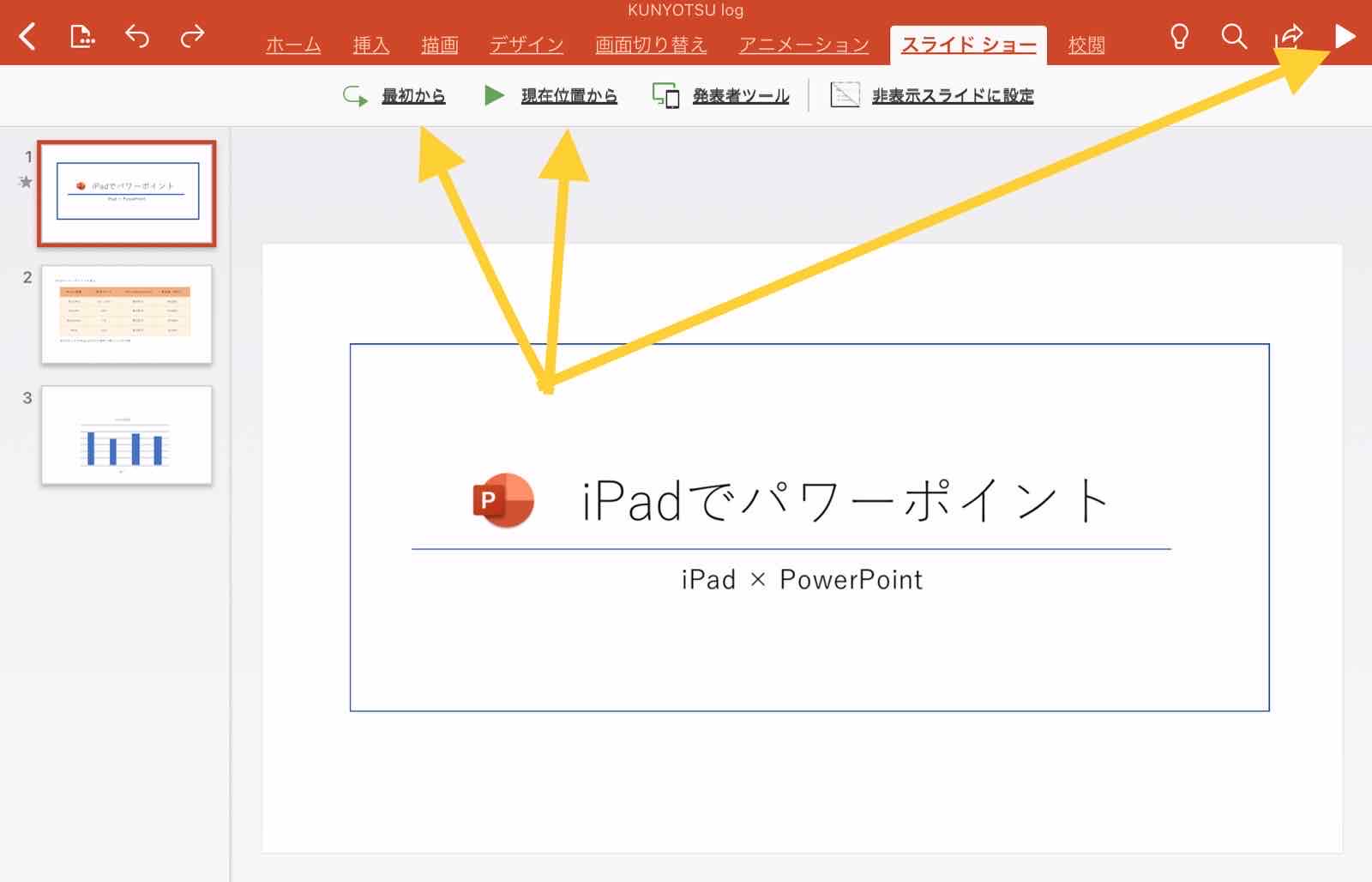Open the file options icon
1372x882 pixels.
(x=81, y=36)
